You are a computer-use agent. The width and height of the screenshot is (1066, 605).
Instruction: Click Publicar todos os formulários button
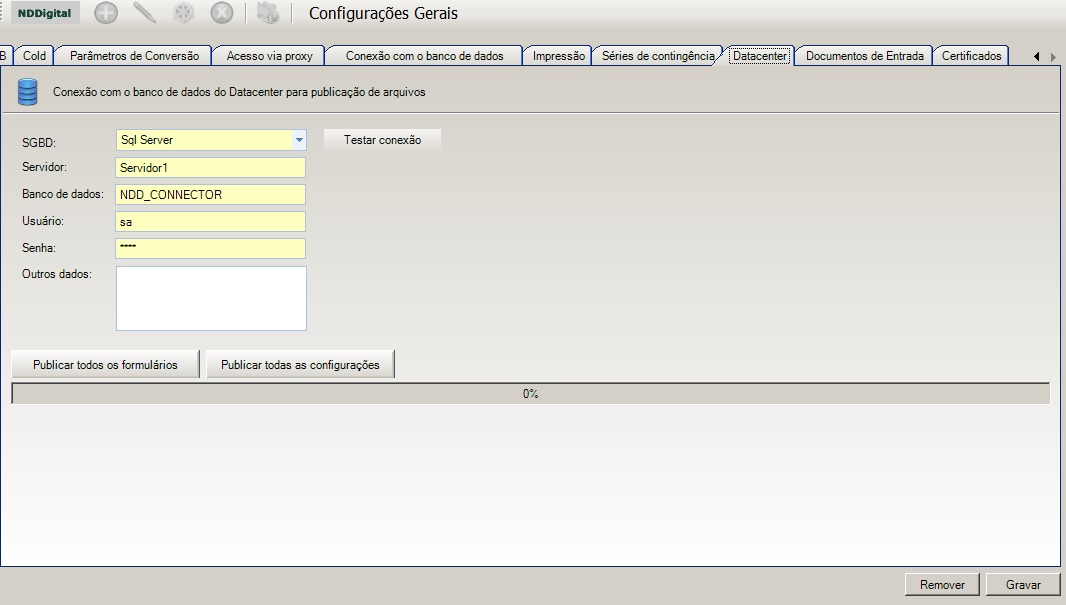click(x=105, y=365)
